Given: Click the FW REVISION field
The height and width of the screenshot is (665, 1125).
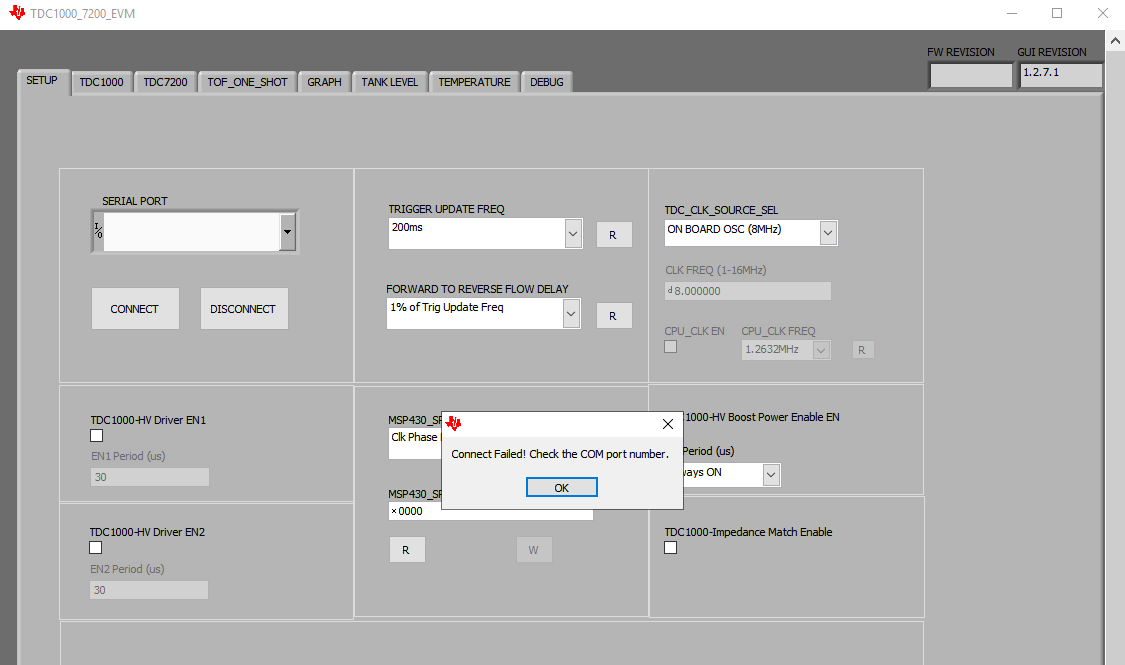Looking at the screenshot, I should coord(971,75).
